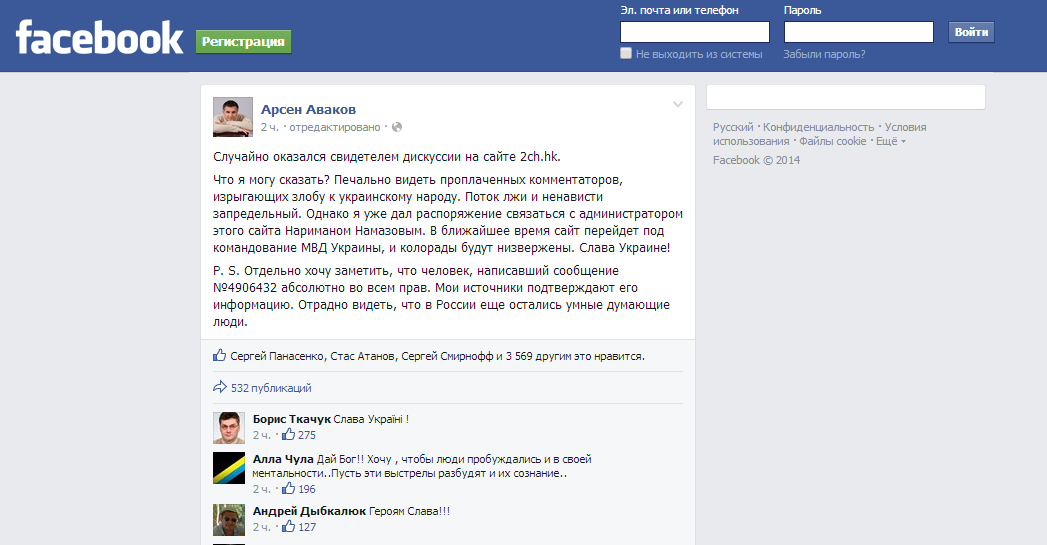Open the Забыли пароль? link
Image resolution: width=1047 pixels, height=545 pixels.
tap(824, 54)
